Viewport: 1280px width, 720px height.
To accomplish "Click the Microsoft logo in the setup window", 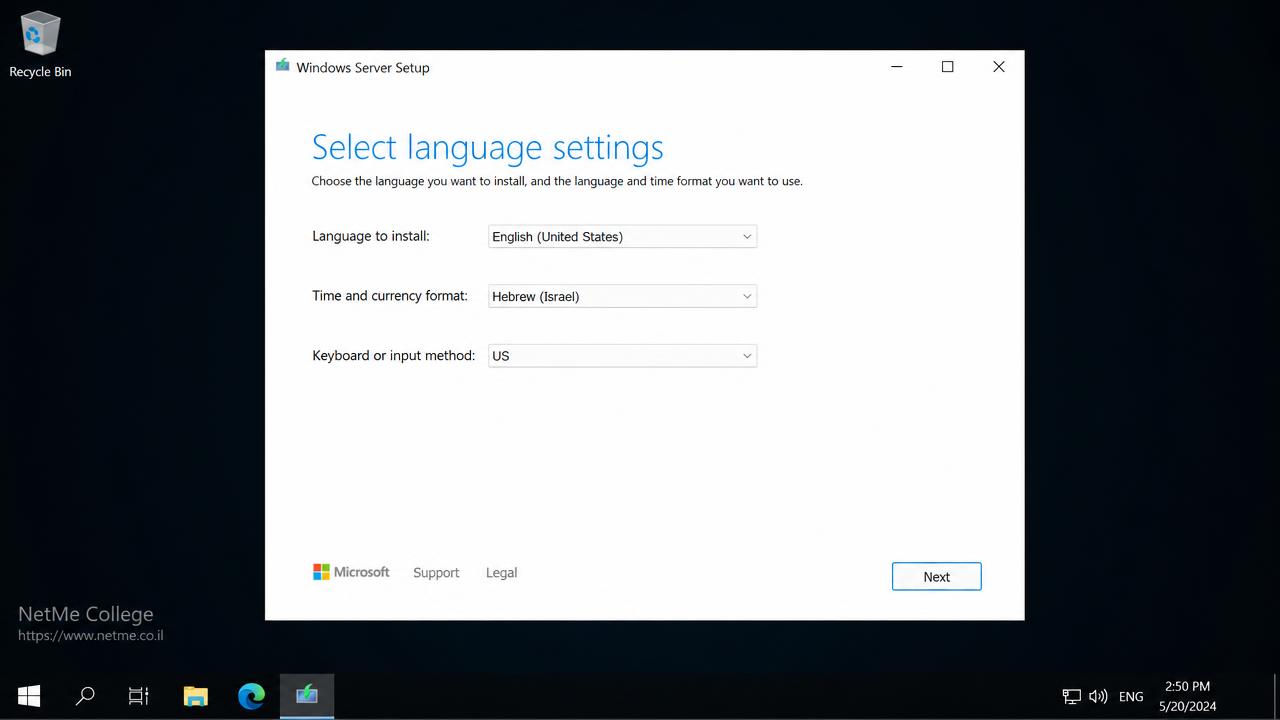I will click(351, 572).
